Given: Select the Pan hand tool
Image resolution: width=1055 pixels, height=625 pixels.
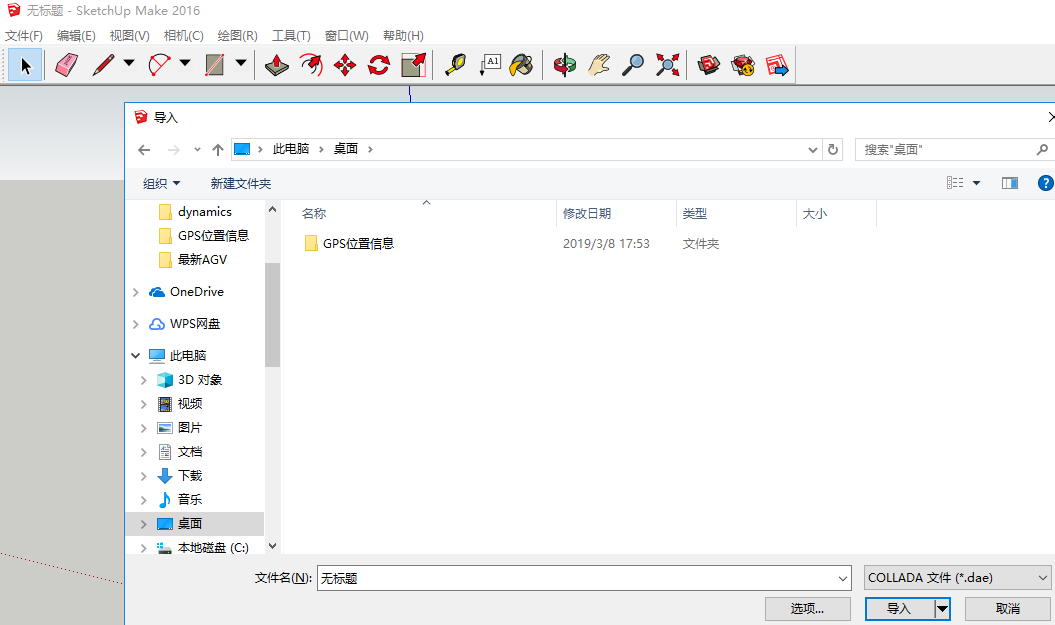Looking at the screenshot, I should (599, 65).
